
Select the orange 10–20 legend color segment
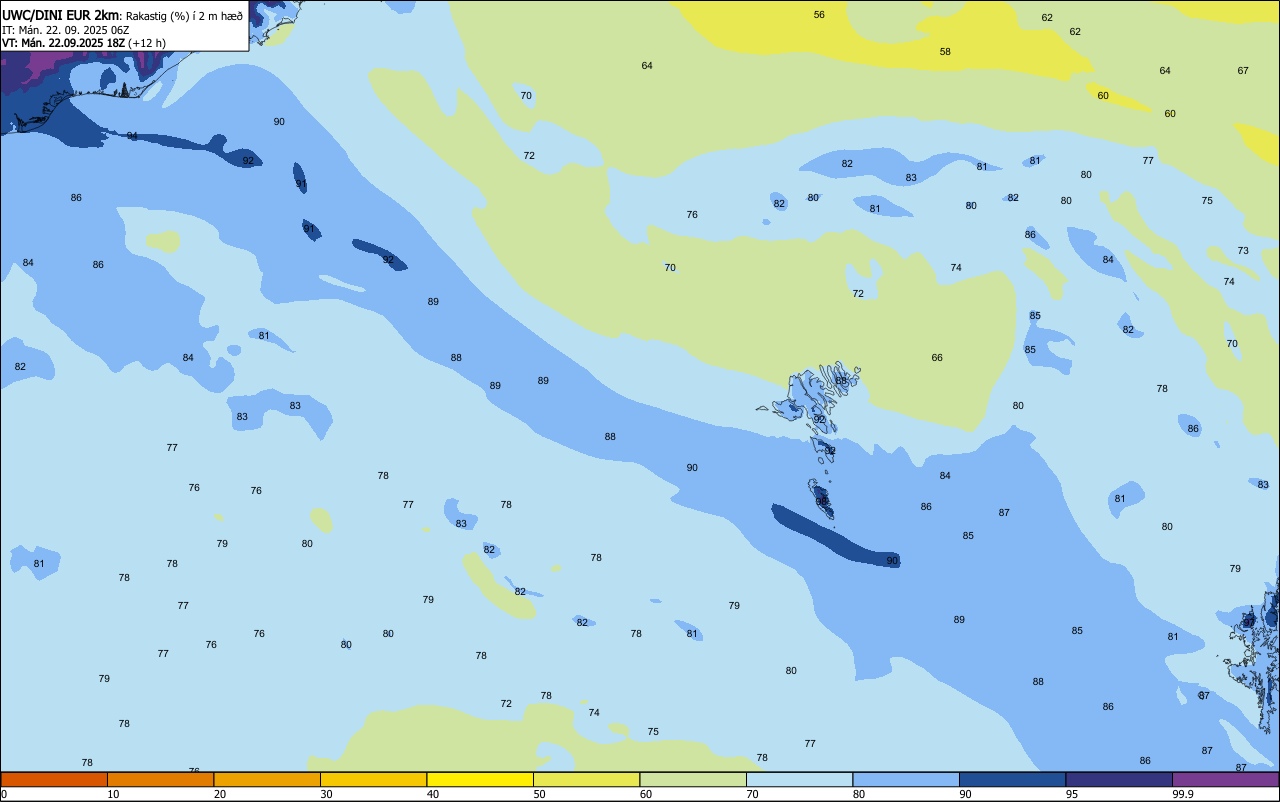[160, 779]
